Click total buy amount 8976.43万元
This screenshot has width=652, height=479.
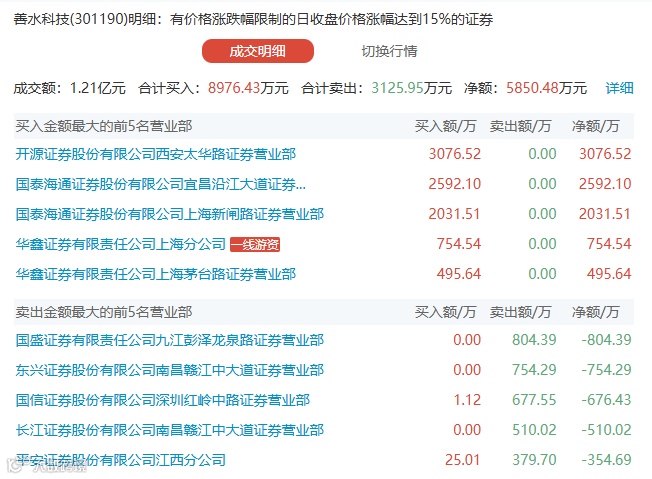pos(248,88)
